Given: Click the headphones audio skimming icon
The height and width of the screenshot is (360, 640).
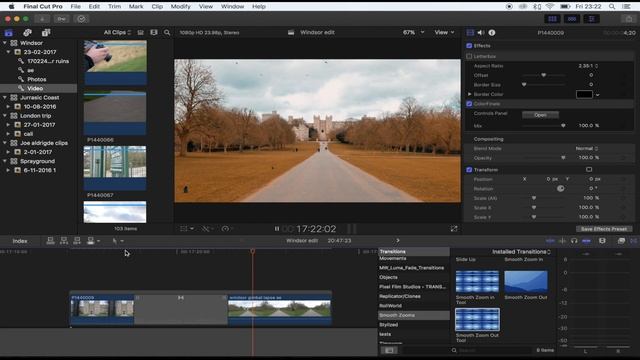Looking at the screenshot, I should 574,241.
